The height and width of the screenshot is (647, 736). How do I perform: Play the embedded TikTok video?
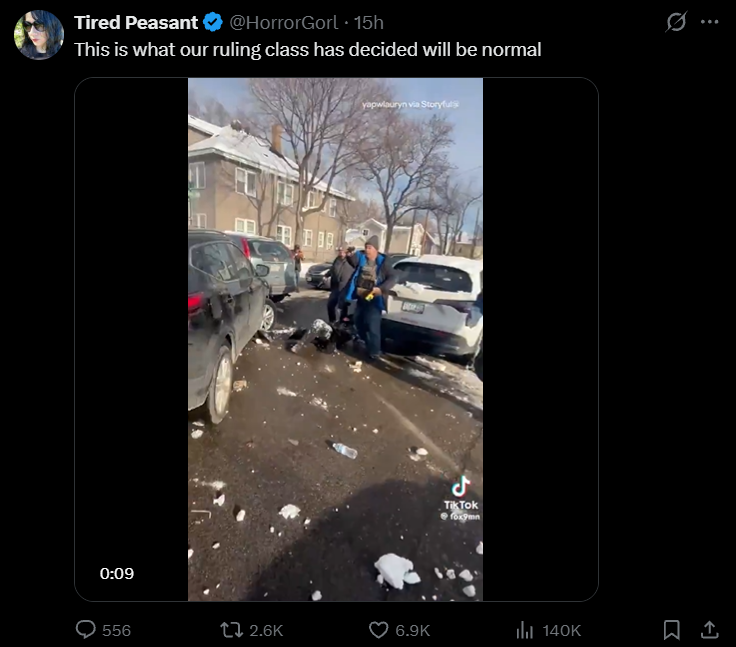[335, 339]
